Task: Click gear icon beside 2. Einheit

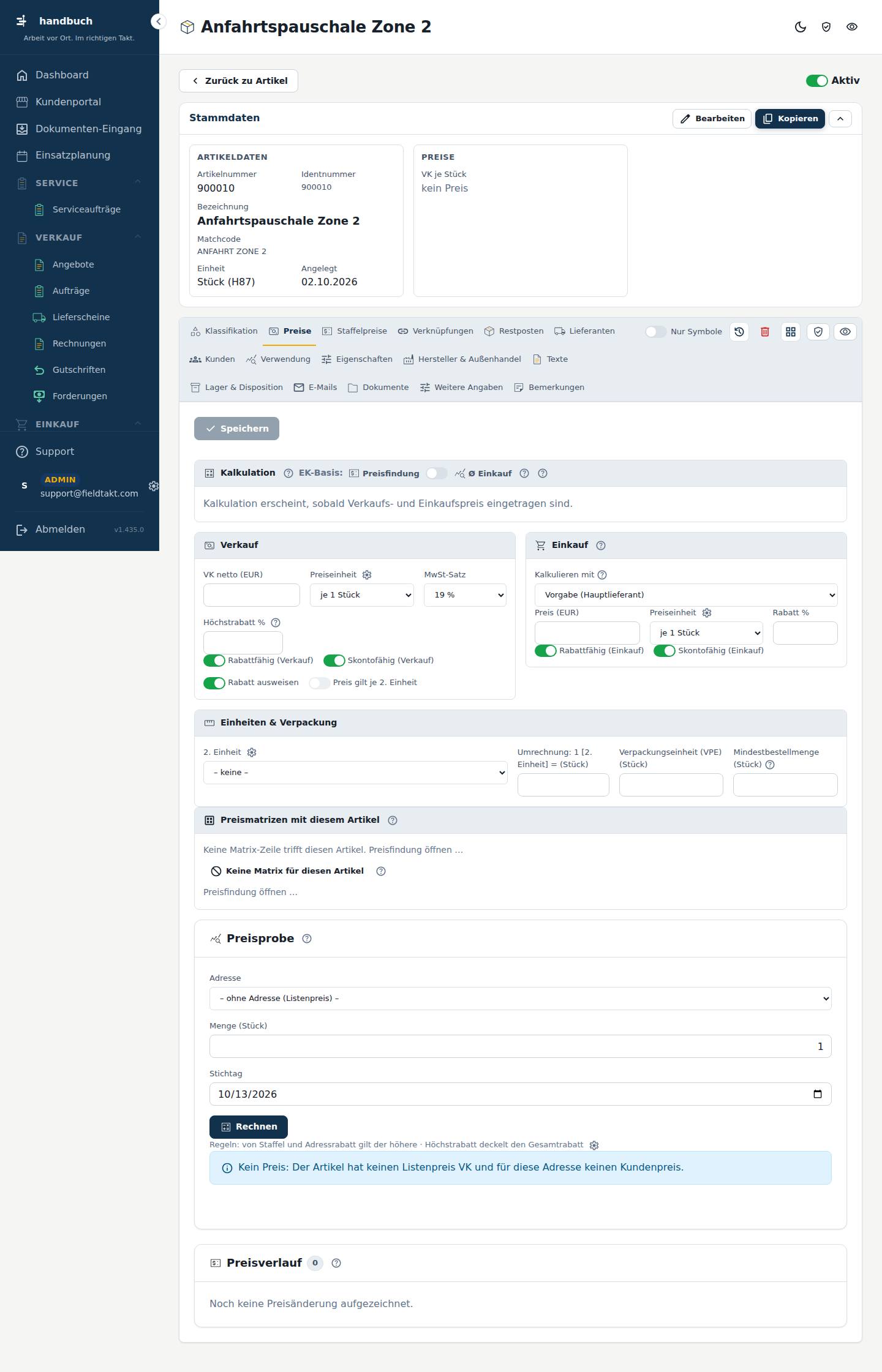Action: (x=252, y=752)
